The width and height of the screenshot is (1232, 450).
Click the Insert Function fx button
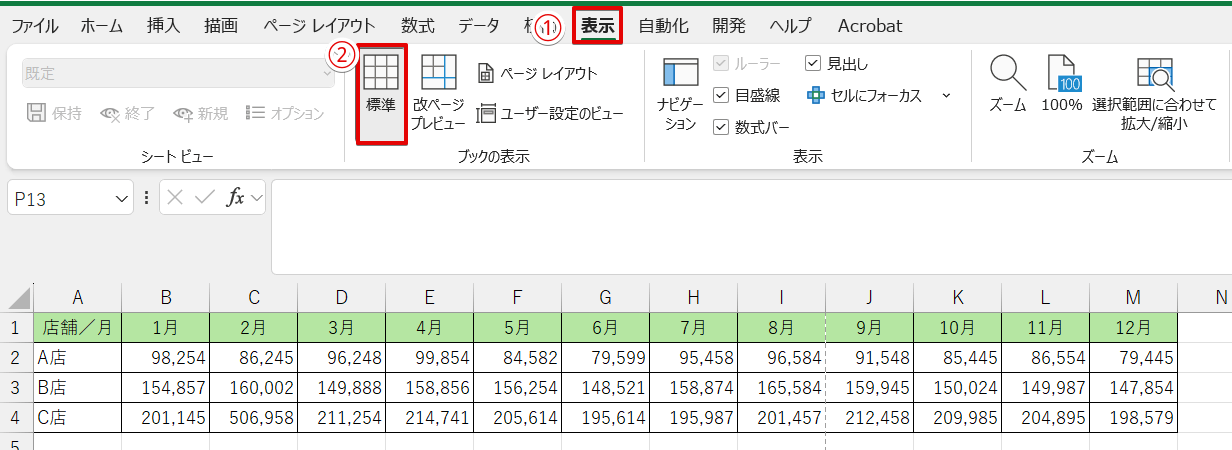(x=235, y=197)
